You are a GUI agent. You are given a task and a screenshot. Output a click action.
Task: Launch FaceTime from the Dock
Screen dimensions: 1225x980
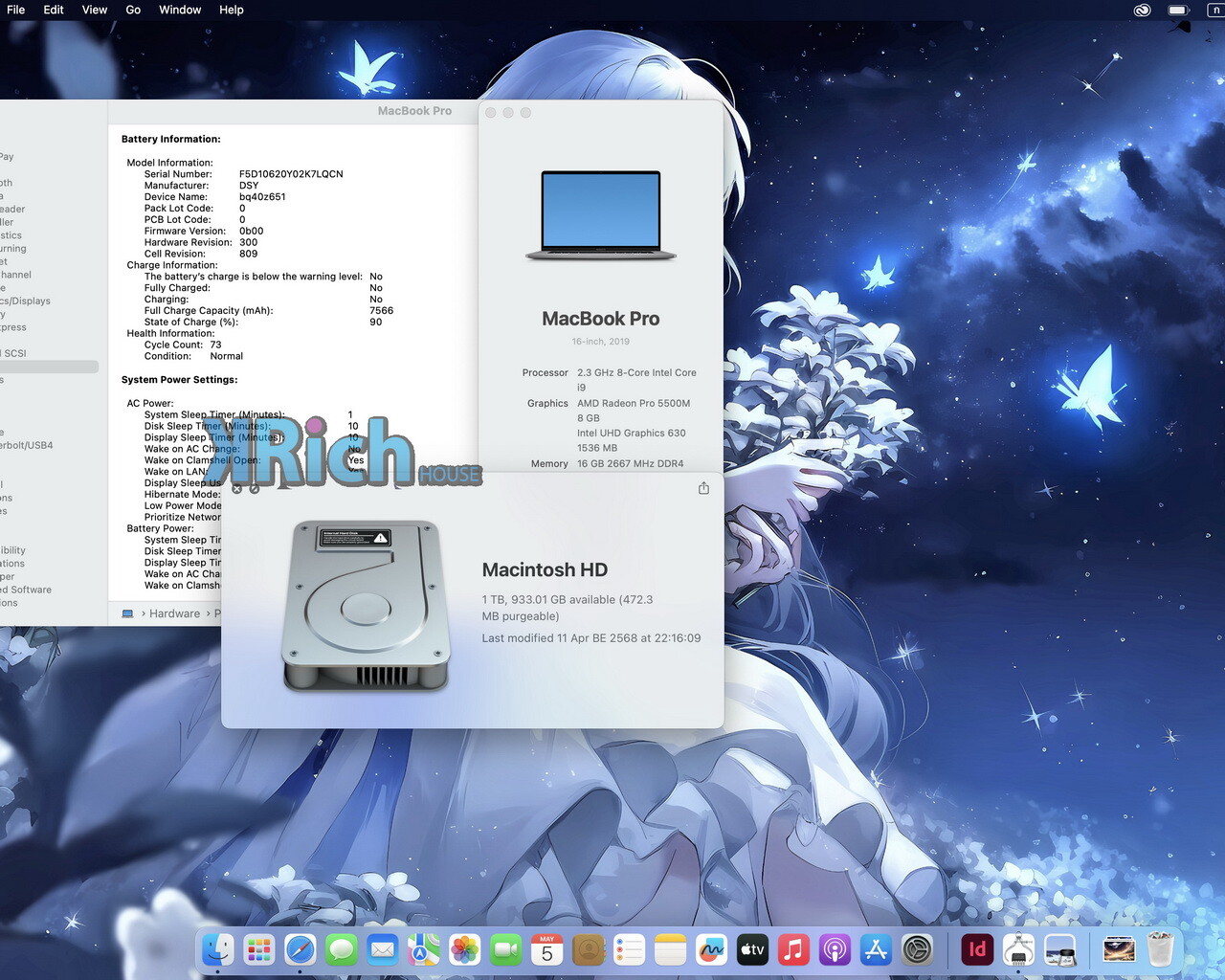[505, 950]
